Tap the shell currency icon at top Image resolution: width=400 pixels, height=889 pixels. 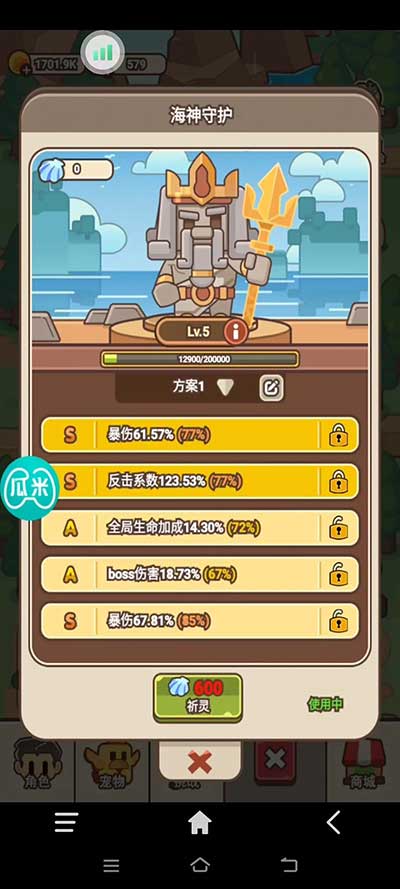pyautogui.click(x=48, y=169)
